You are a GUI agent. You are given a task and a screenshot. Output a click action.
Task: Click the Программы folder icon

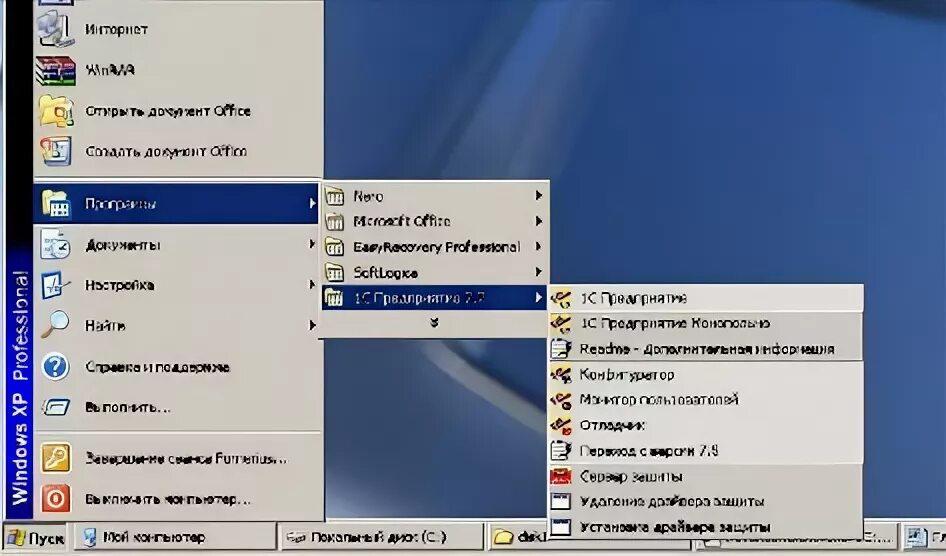pyautogui.click(x=56, y=203)
